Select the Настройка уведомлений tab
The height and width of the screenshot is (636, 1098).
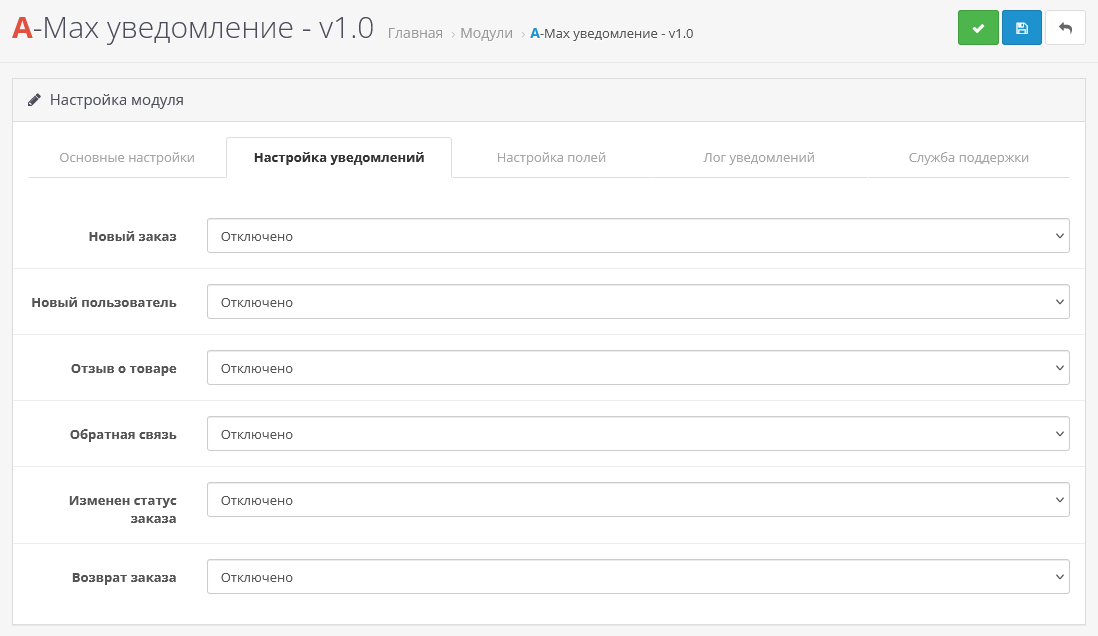point(339,157)
